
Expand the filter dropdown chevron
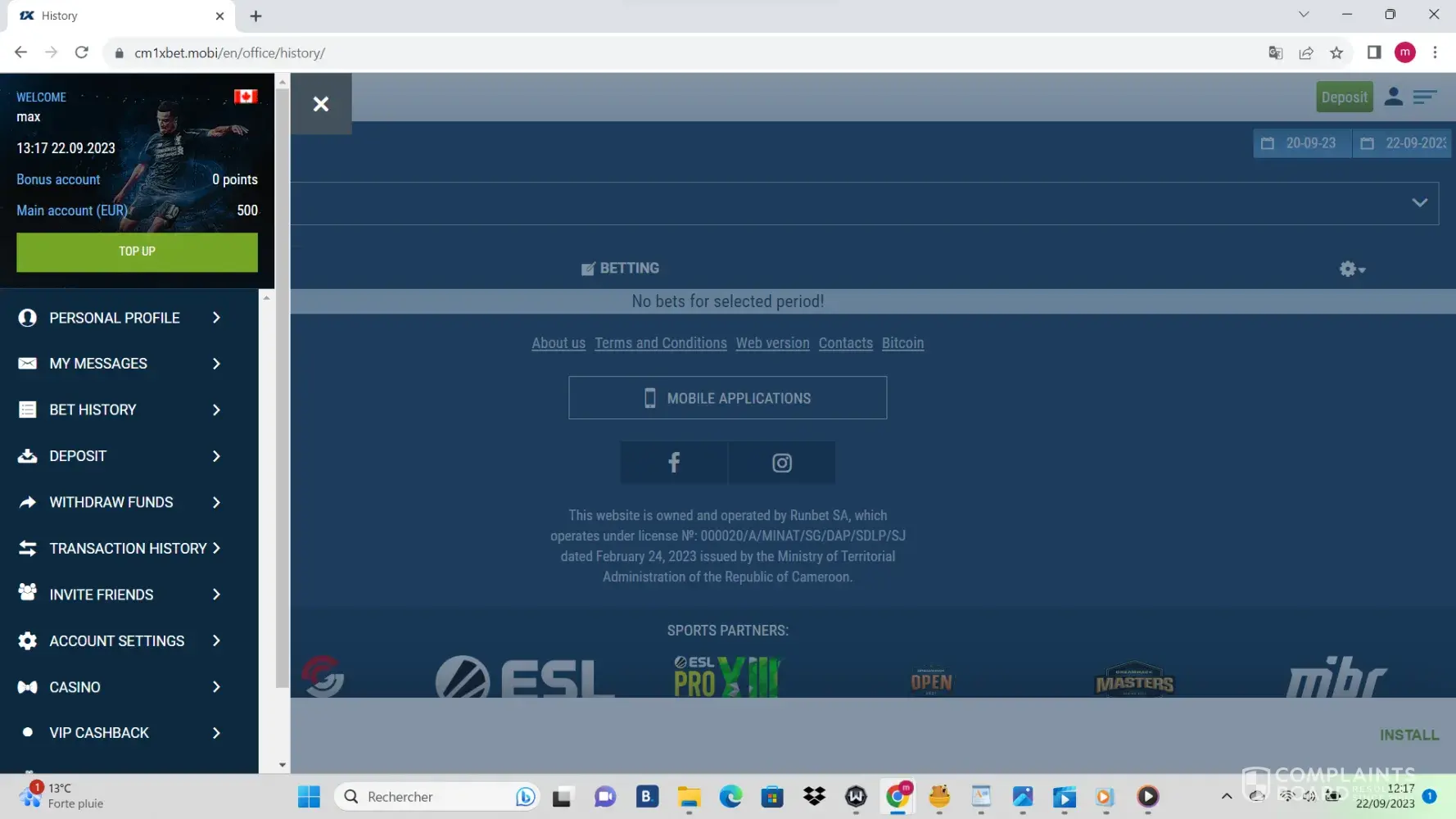[x=1419, y=202]
